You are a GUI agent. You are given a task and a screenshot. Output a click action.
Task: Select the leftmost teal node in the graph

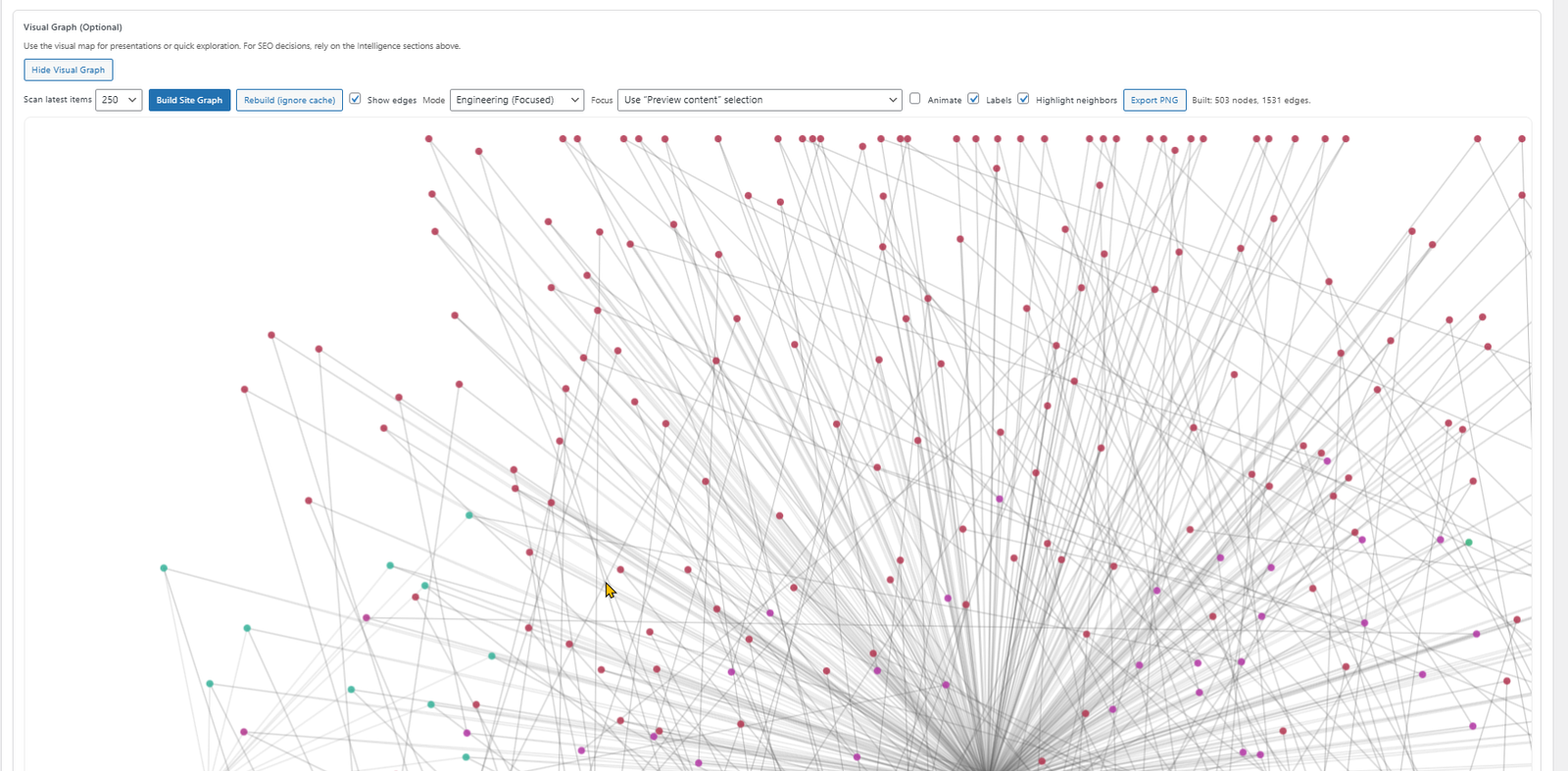(164, 568)
